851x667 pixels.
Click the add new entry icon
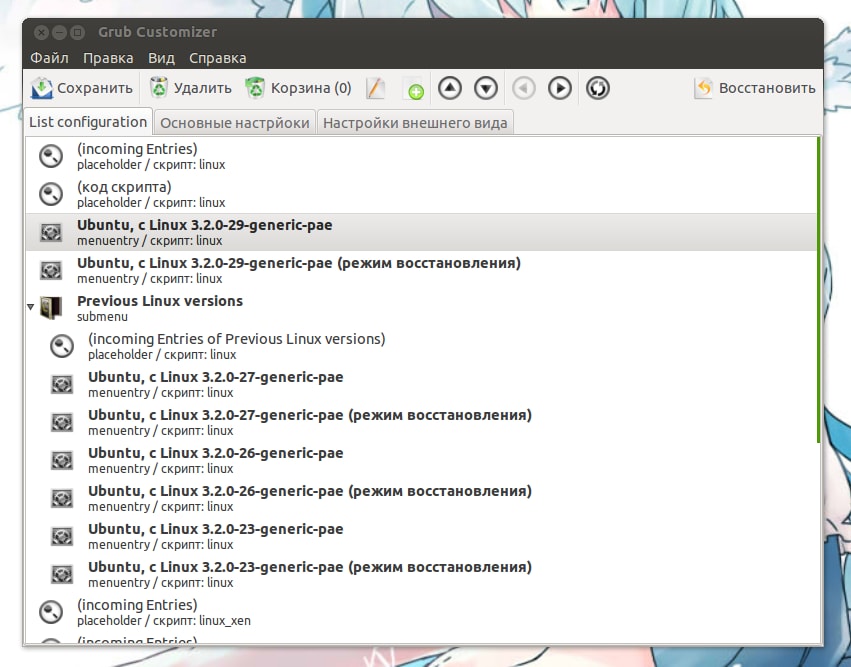tap(414, 89)
